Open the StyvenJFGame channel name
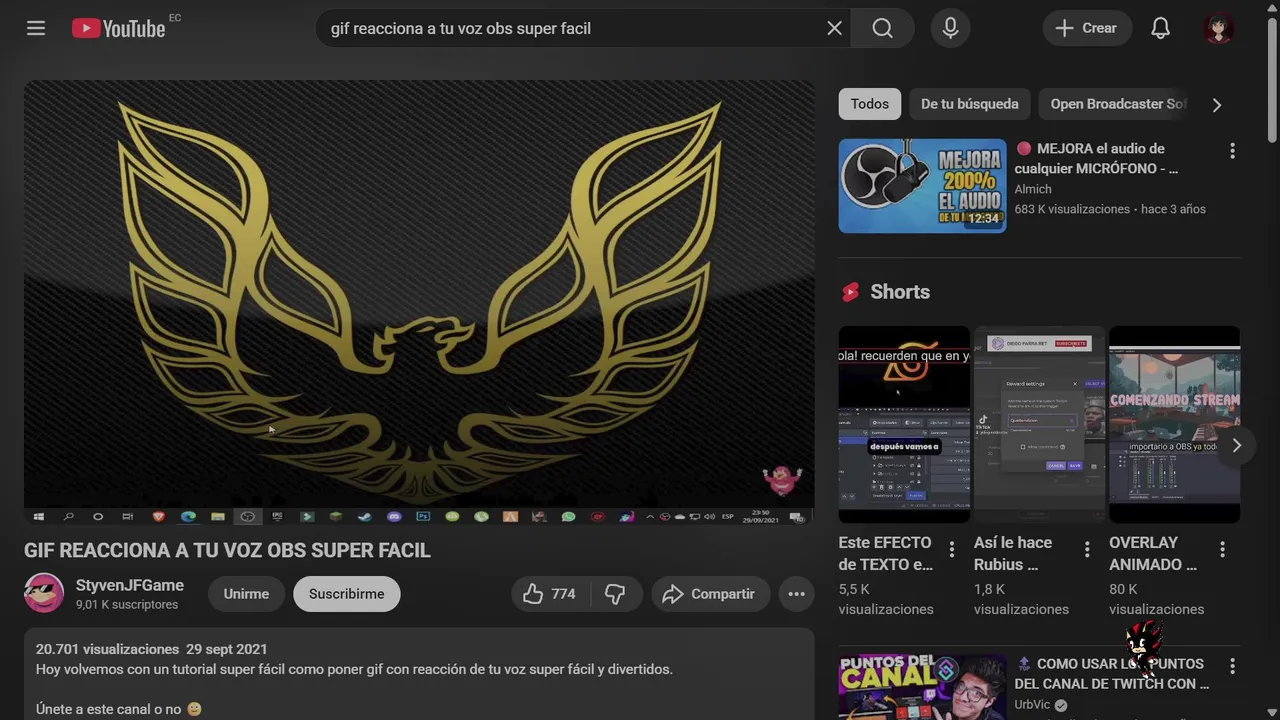 [130, 585]
